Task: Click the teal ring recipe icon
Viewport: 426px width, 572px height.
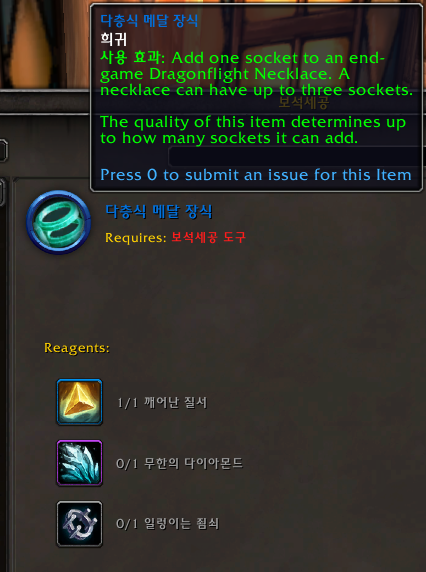Action: click(x=58, y=222)
